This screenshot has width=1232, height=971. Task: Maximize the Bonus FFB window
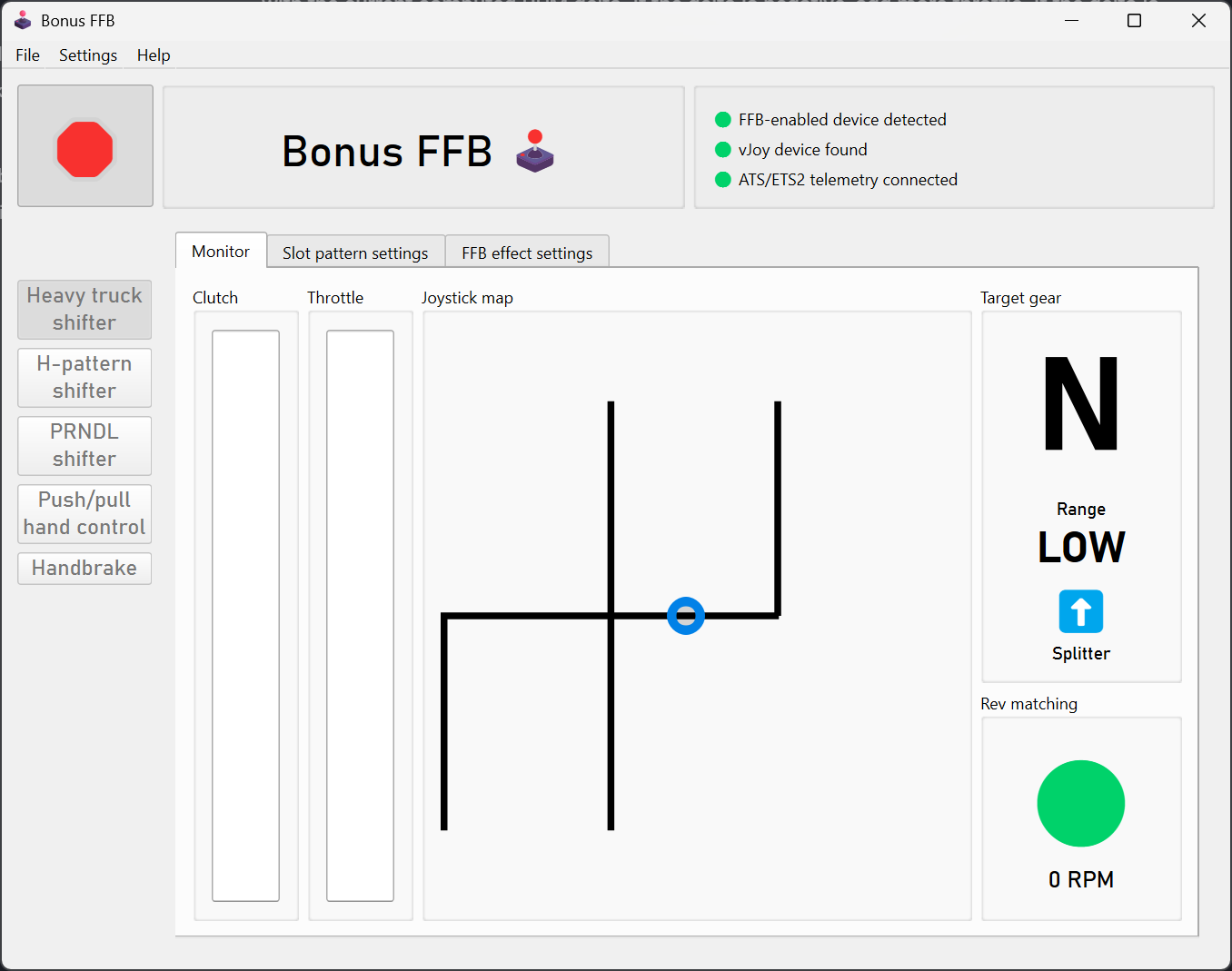1134,20
